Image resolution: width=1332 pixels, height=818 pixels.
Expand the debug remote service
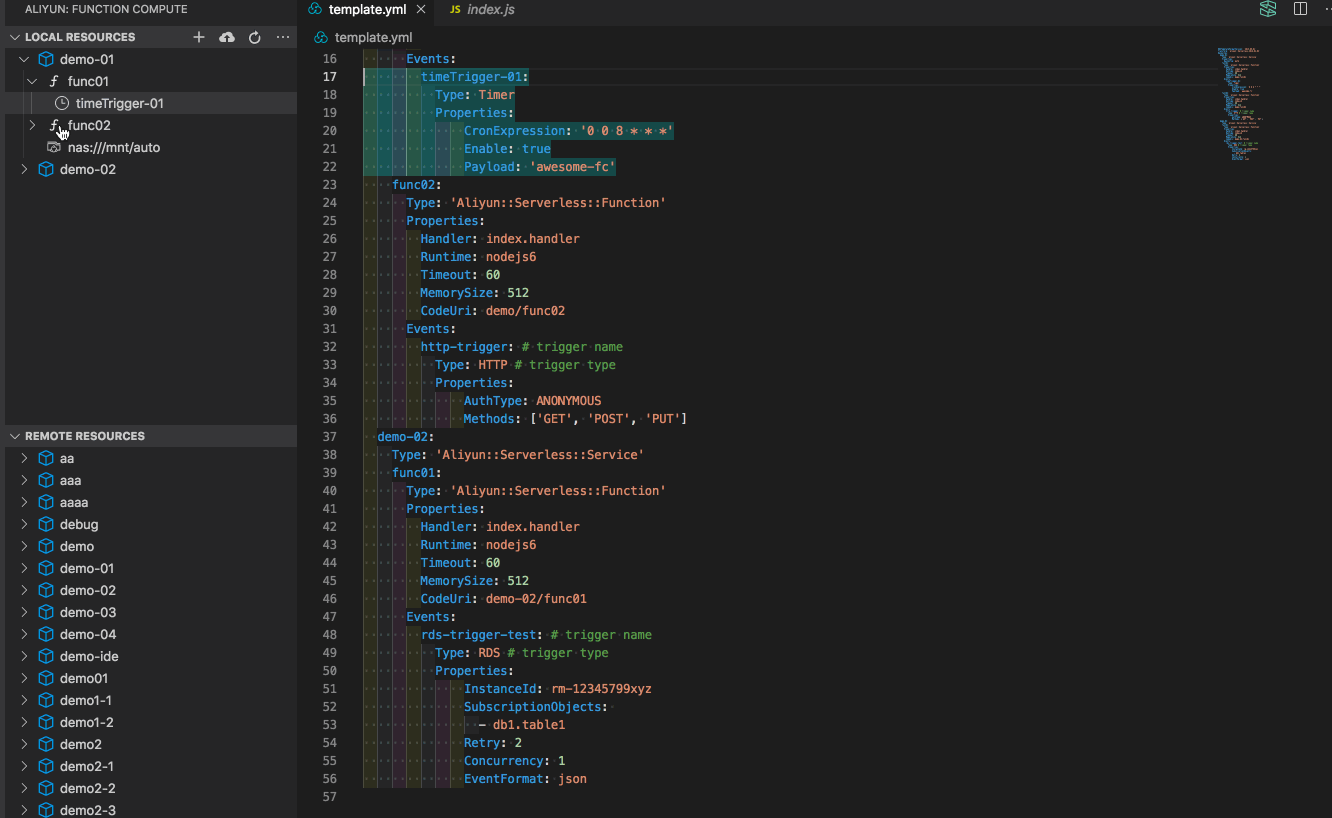point(23,524)
